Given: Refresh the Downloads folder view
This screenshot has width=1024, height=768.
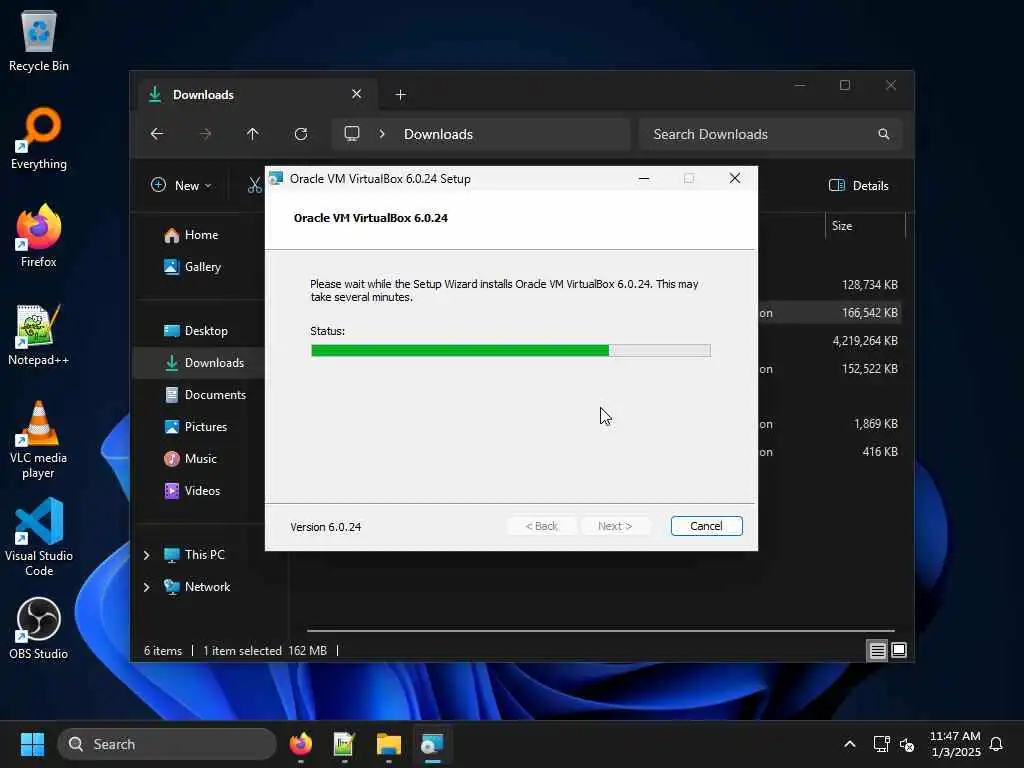Looking at the screenshot, I should [300, 134].
